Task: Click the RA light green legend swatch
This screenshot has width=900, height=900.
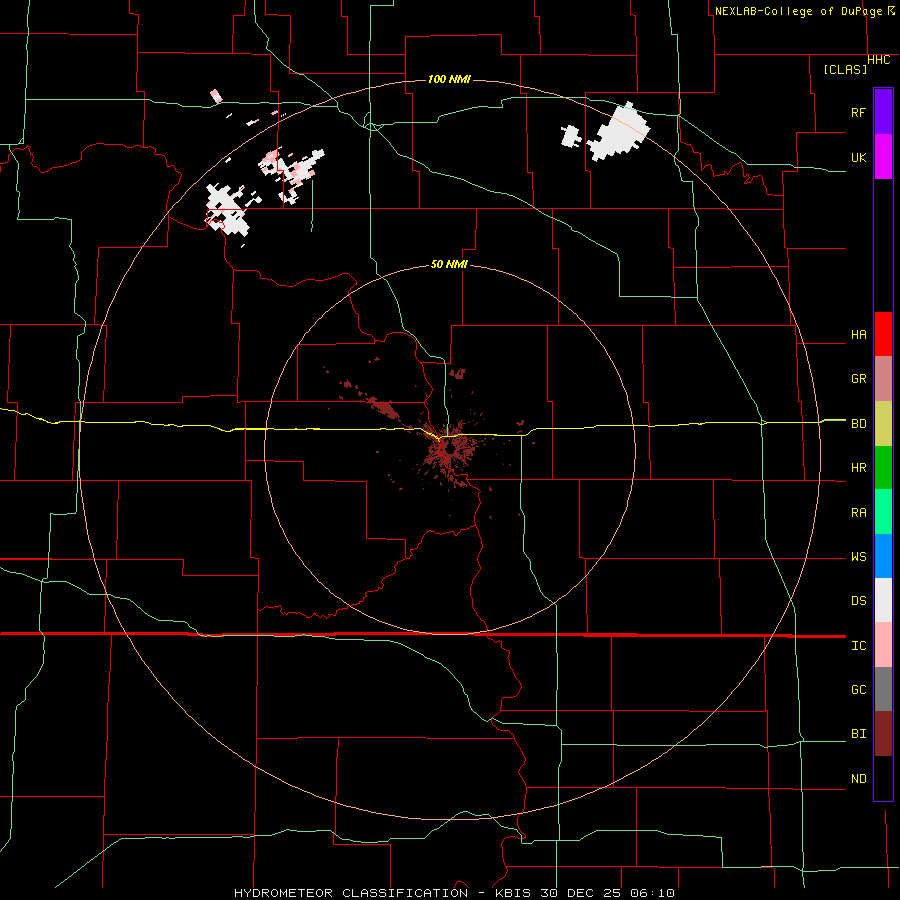Action: pos(883,512)
